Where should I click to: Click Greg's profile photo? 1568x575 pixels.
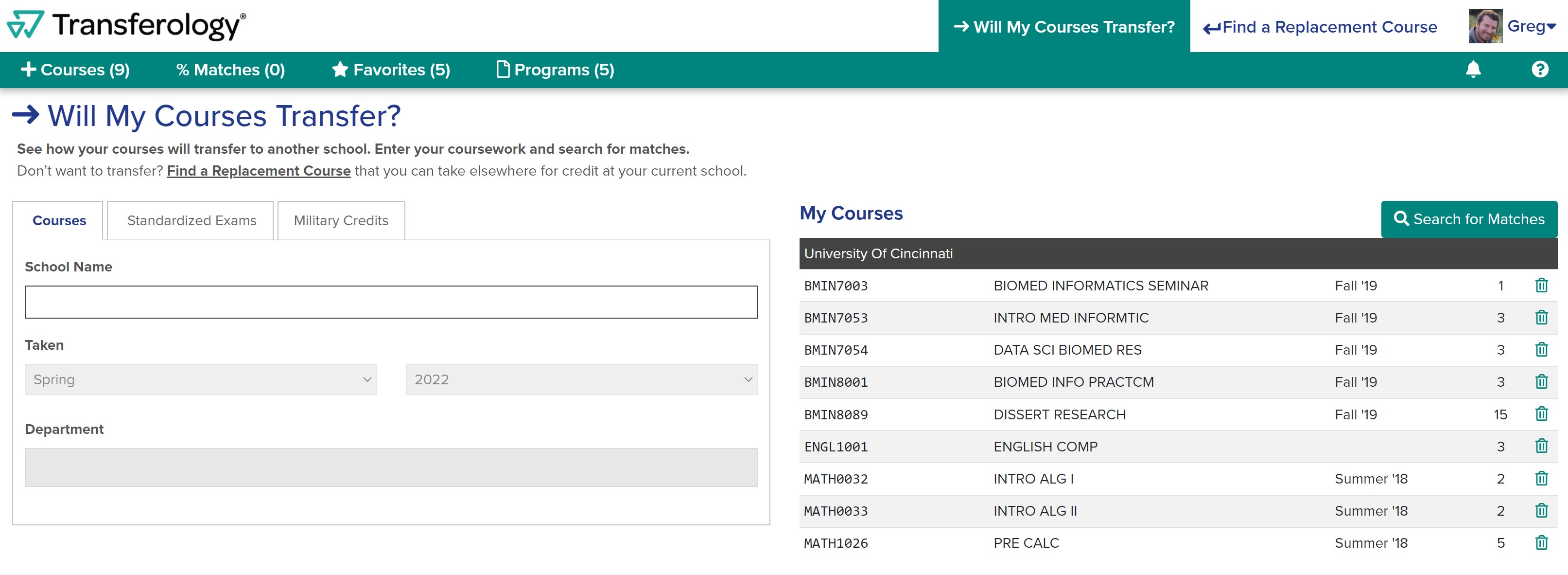[1484, 26]
